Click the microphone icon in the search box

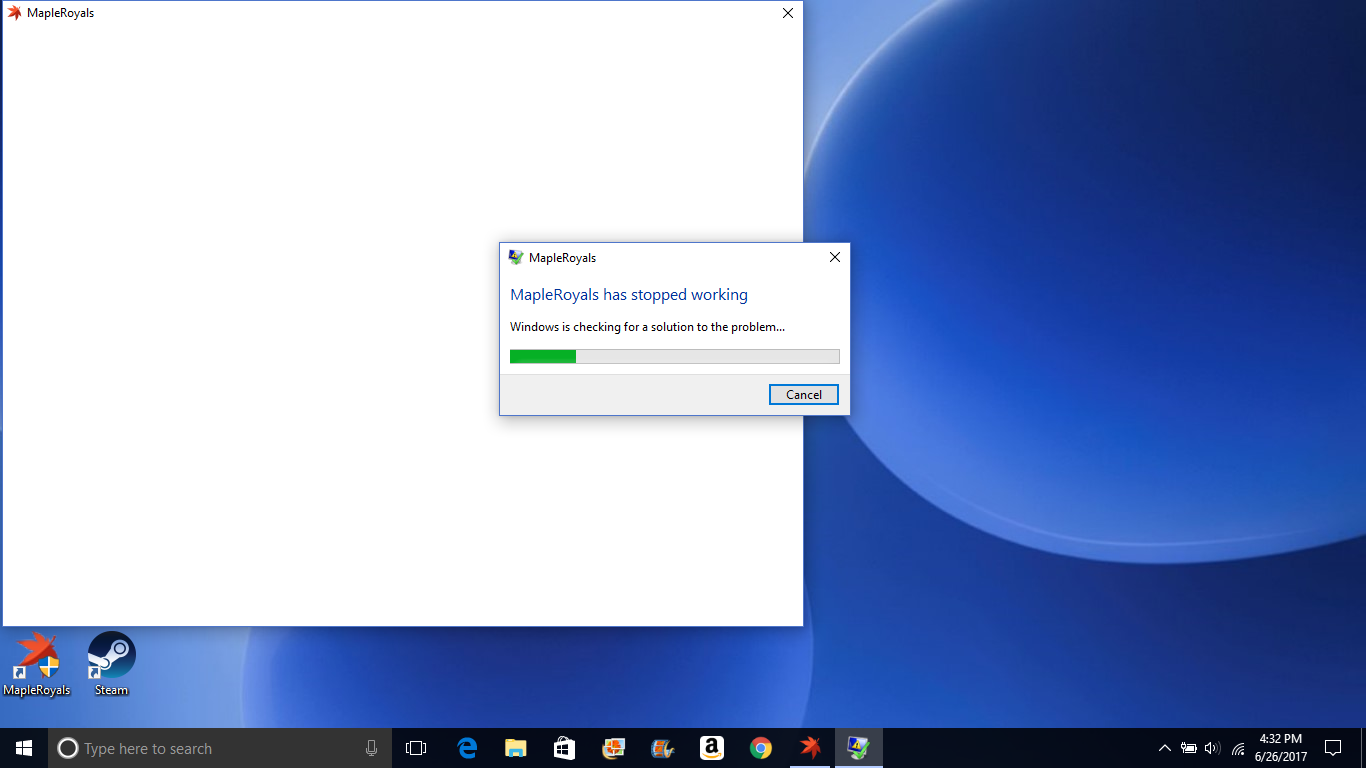click(x=371, y=748)
